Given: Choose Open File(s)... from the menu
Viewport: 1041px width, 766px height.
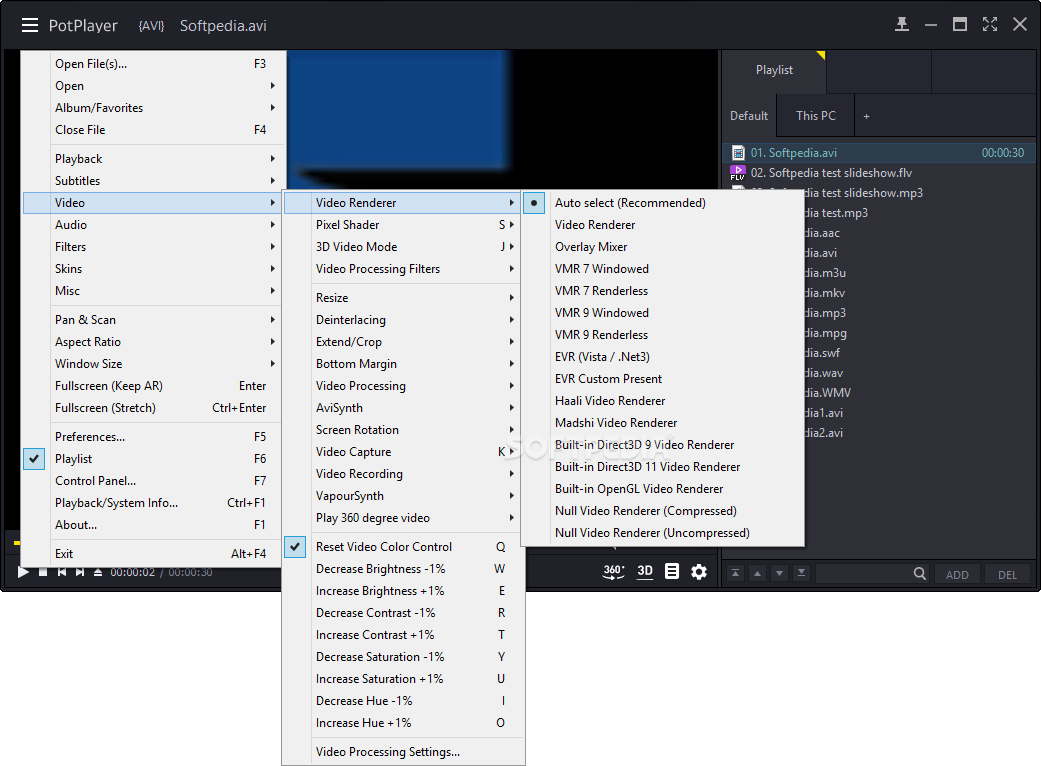Looking at the screenshot, I should pos(153,64).
